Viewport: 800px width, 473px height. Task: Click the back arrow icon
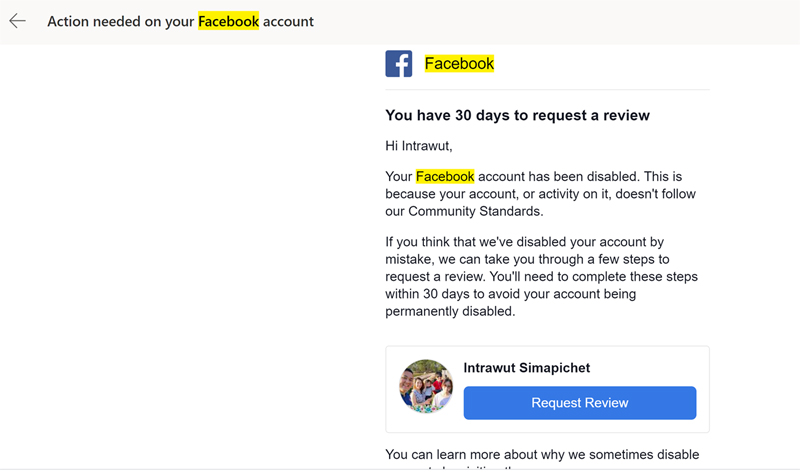point(17,21)
